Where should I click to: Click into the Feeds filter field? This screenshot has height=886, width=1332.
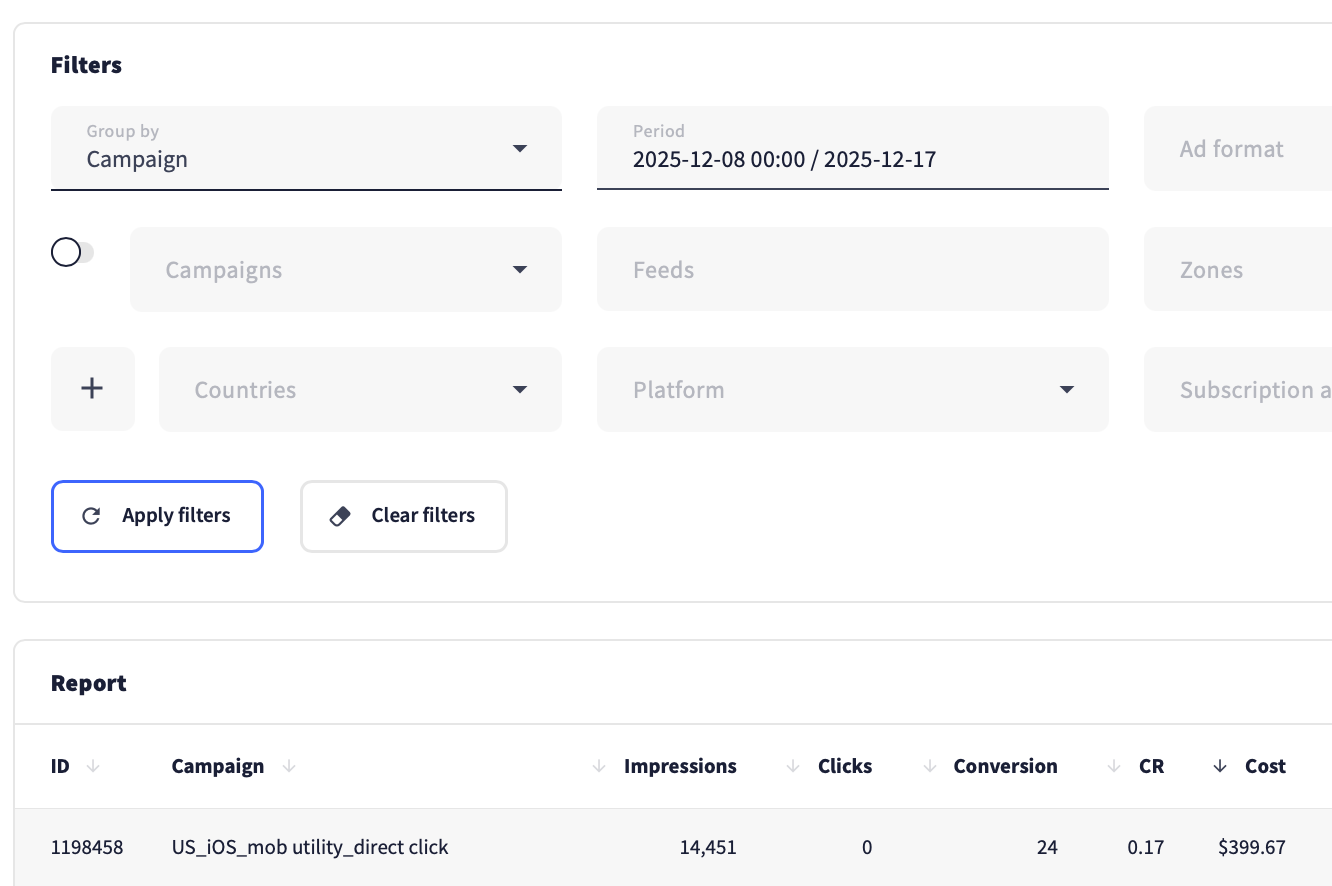point(852,270)
